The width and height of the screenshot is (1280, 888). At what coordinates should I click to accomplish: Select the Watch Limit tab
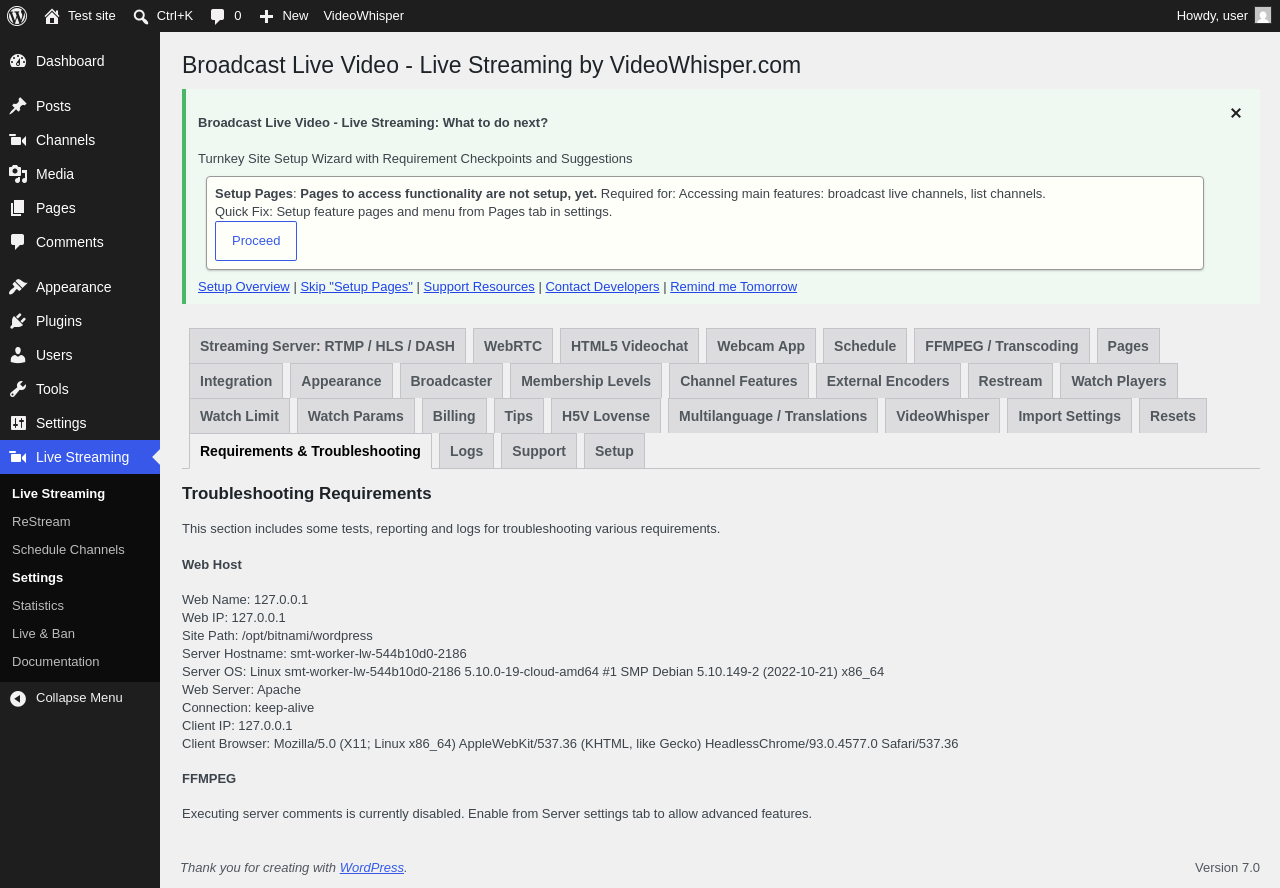click(x=239, y=416)
